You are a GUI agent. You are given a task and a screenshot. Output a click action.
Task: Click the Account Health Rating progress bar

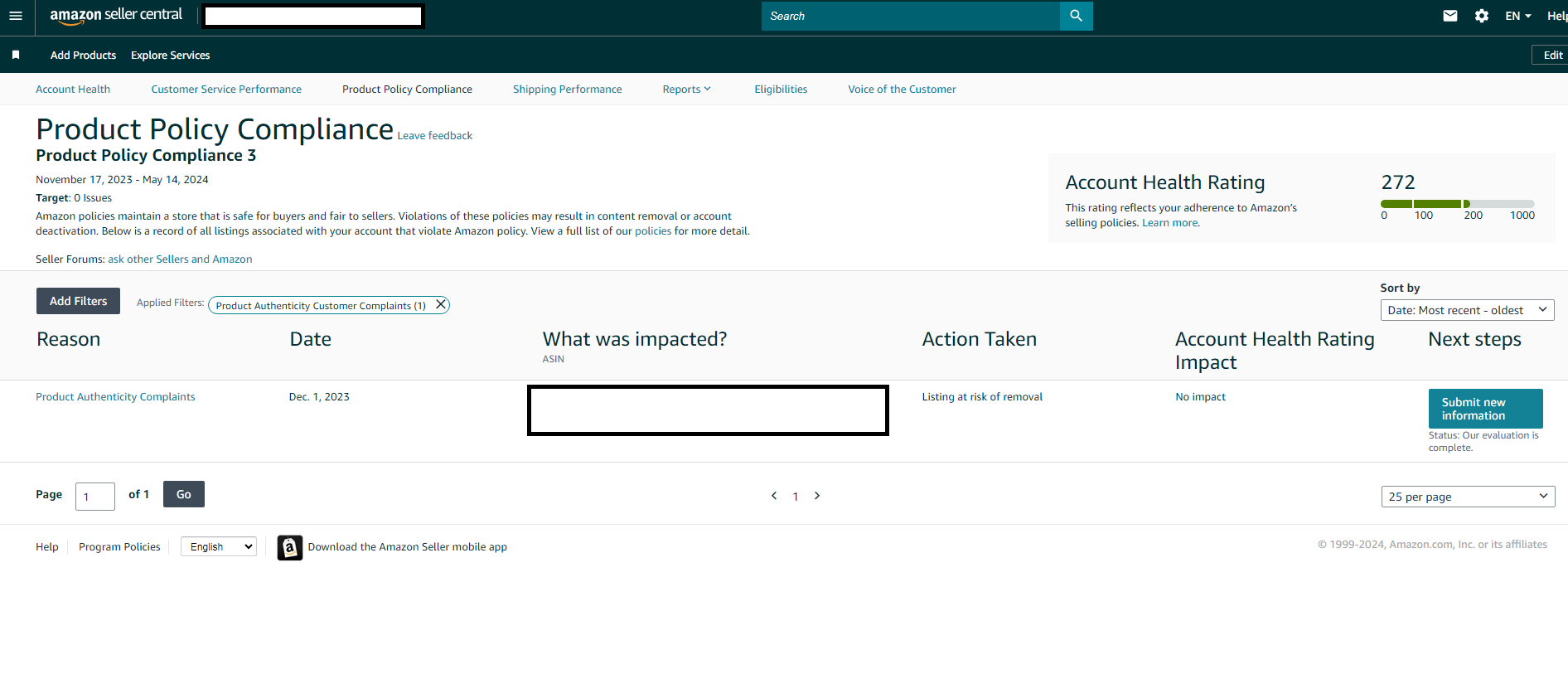click(x=1457, y=204)
